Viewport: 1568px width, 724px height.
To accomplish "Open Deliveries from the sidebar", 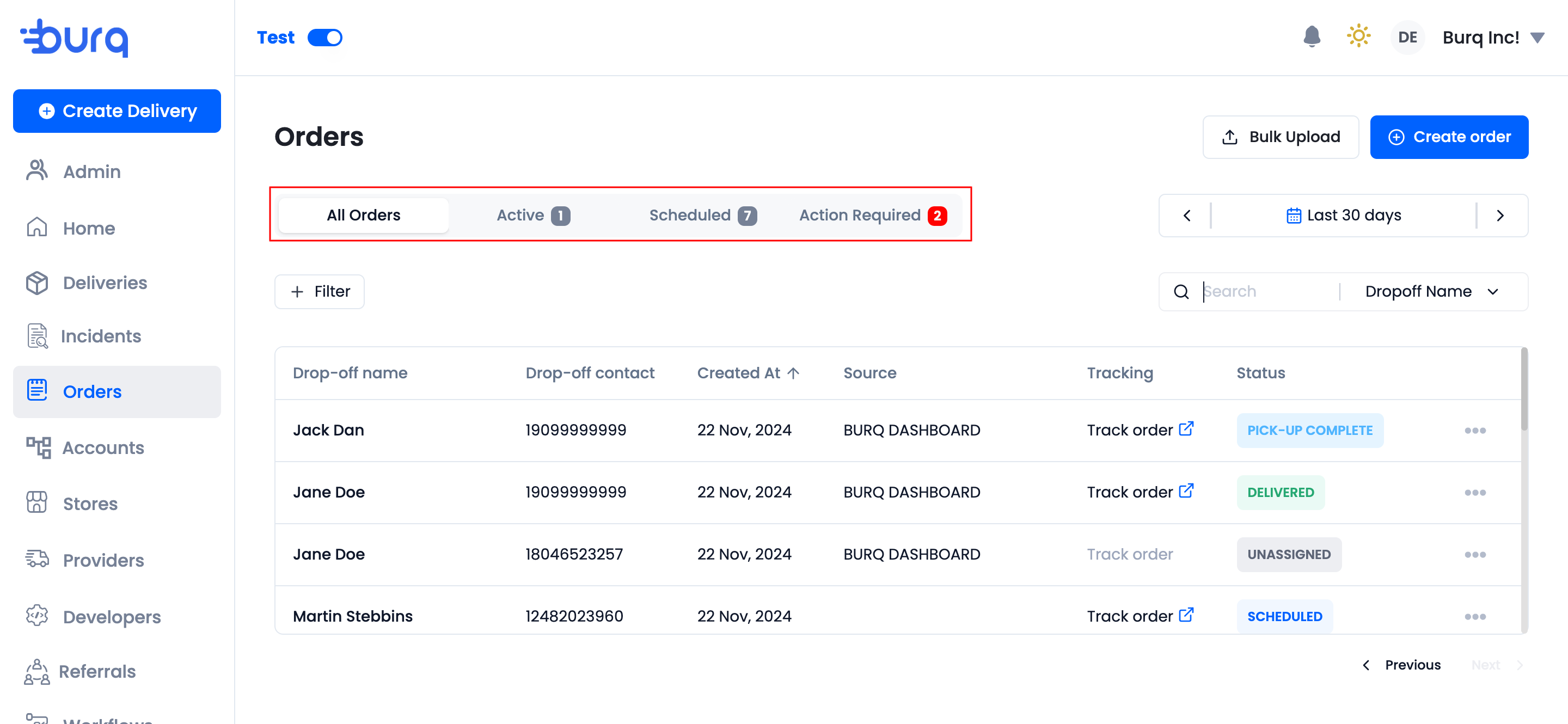I will tap(105, 283).
